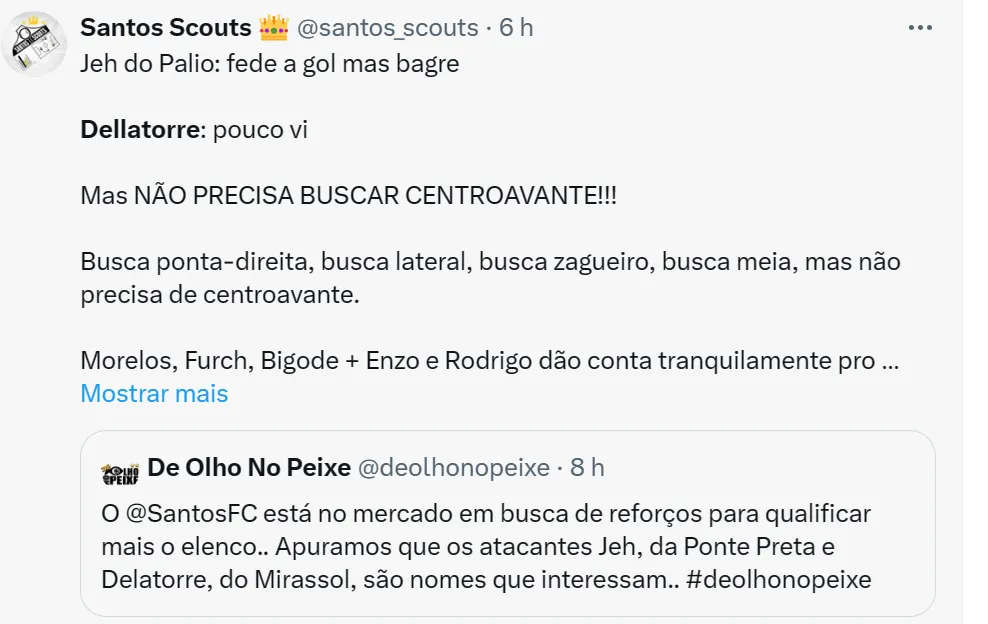The image size is (988, 624).
Task: Open the De Olho No Peixe account name
Action: pyautogui.click(x=249, y=467)
